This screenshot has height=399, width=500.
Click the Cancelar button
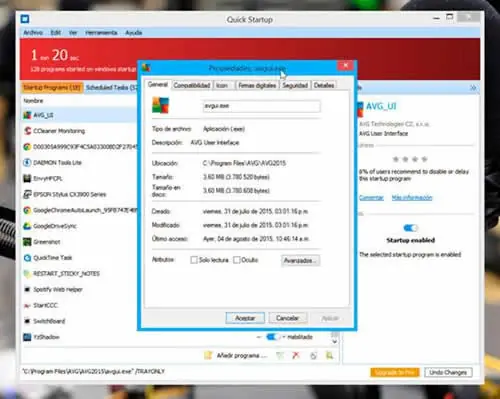pyautogui.click(x=288, y=318)
